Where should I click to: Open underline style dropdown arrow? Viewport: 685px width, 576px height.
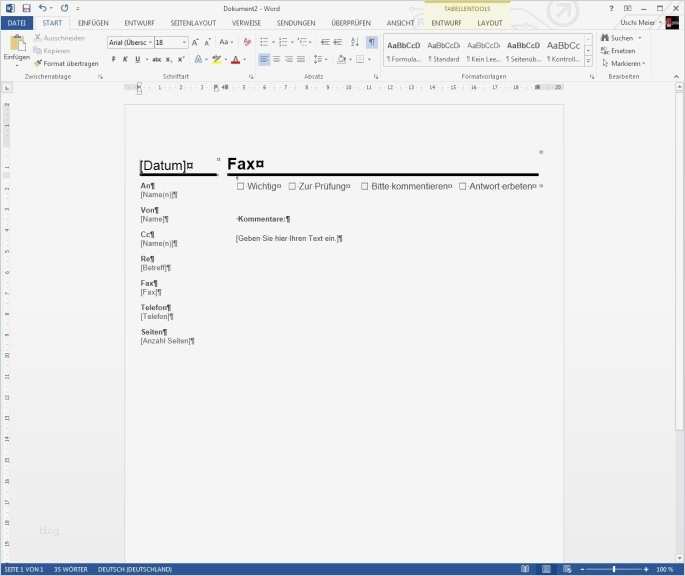147,59
